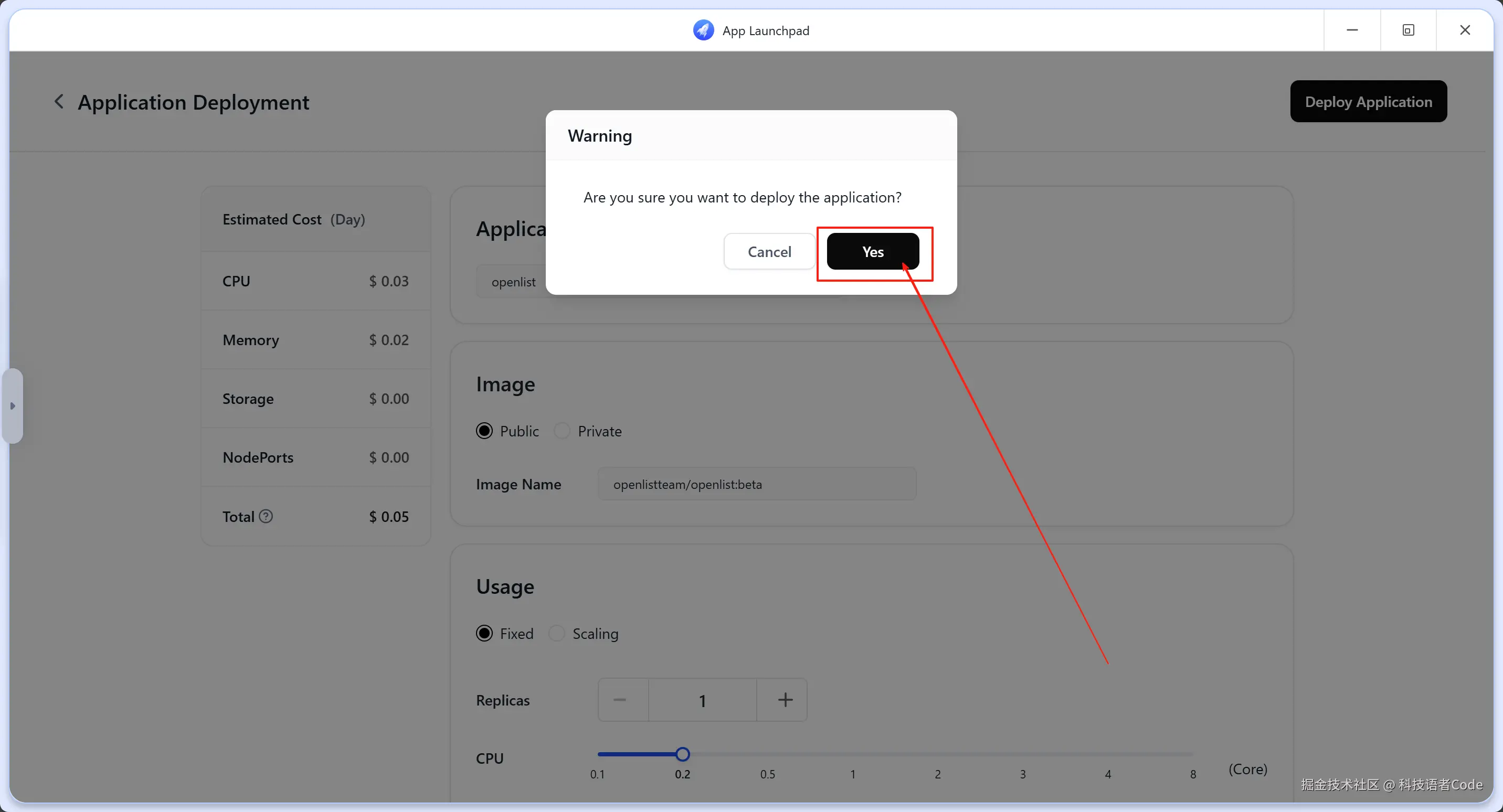Select the Public image radio button
This screenshot has width=1503, height=812.
click(x=484, y=431)
